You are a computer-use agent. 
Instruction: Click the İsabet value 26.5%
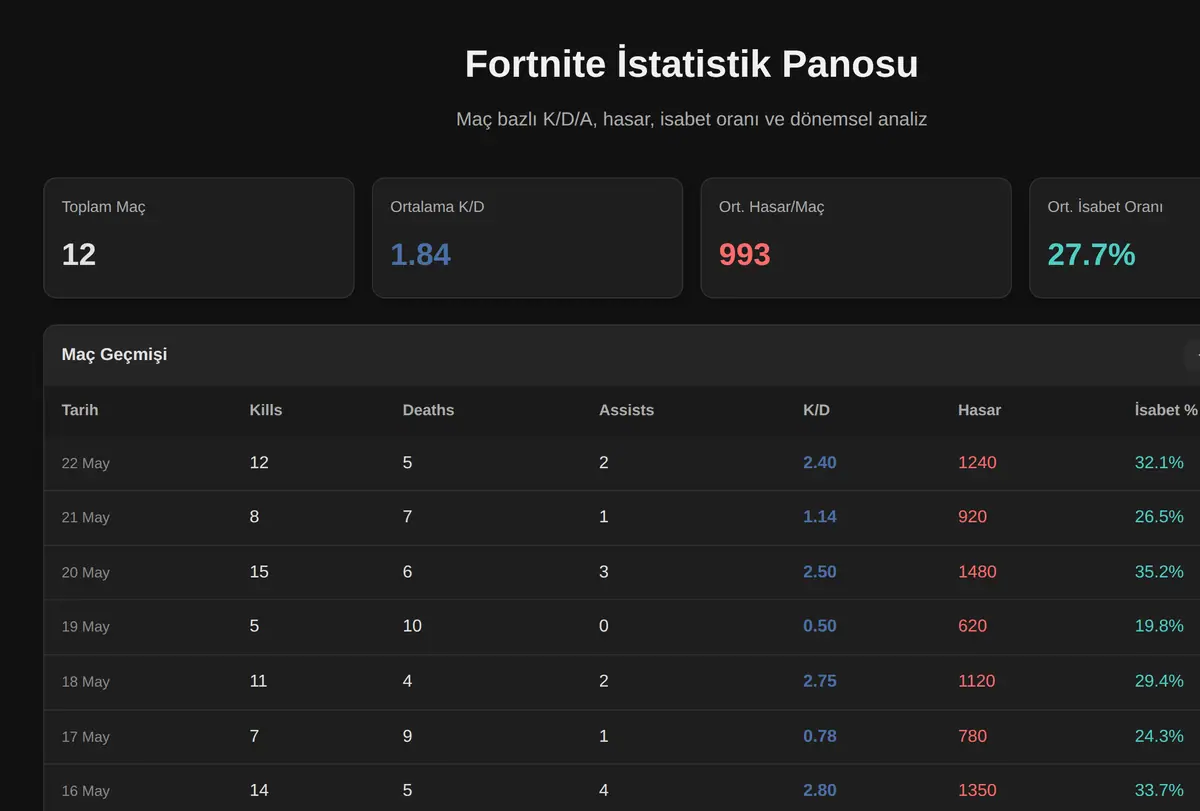pyautogui.click(x=1159, y=517)
